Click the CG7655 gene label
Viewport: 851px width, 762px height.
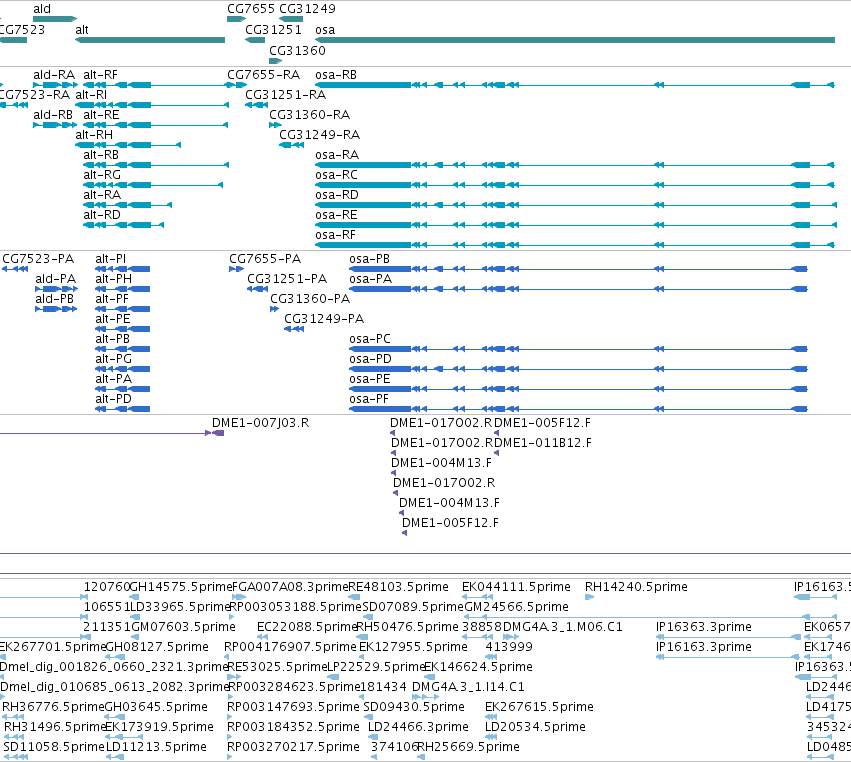coord(251,9)
